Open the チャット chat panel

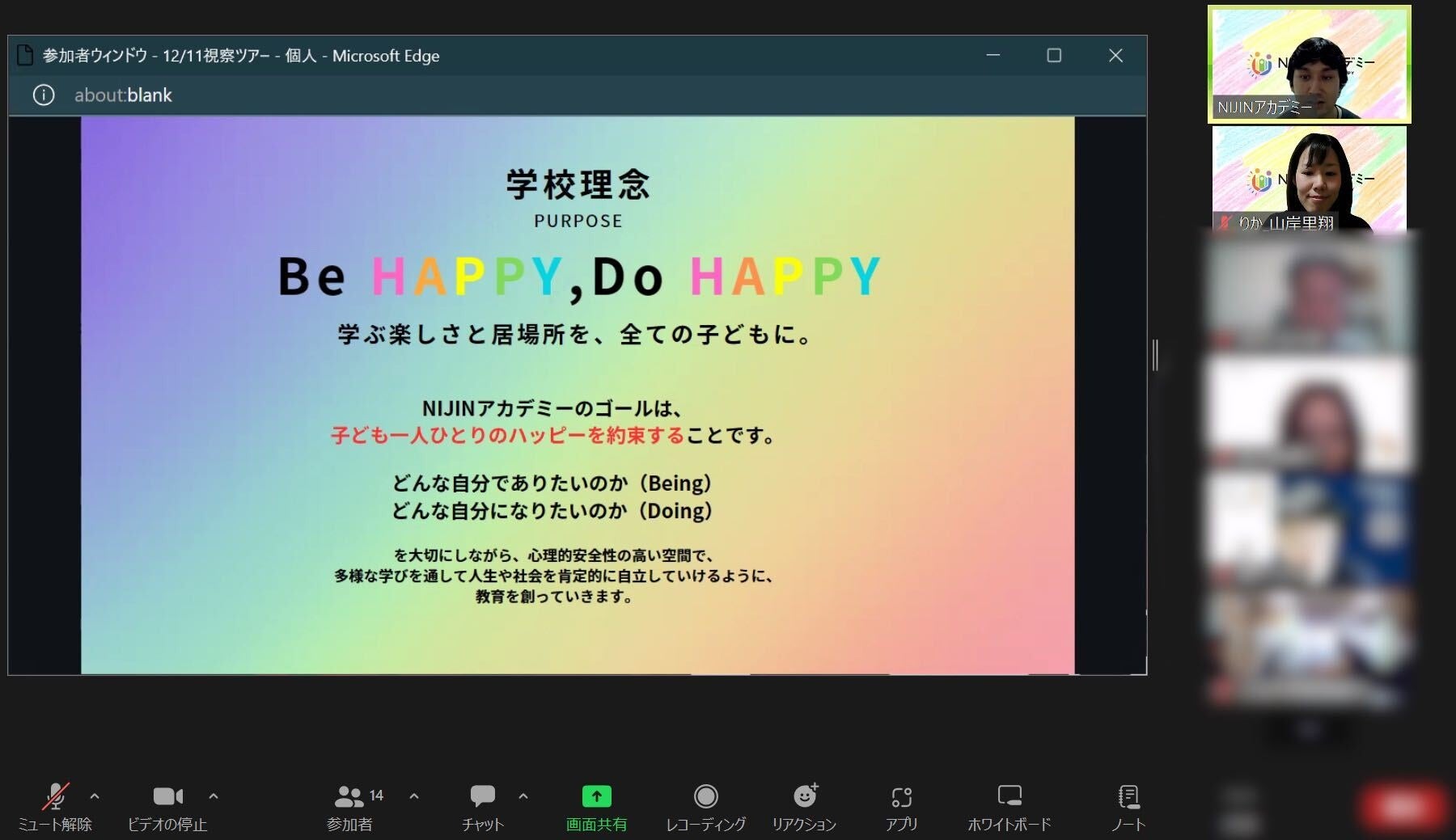[483, 807]
